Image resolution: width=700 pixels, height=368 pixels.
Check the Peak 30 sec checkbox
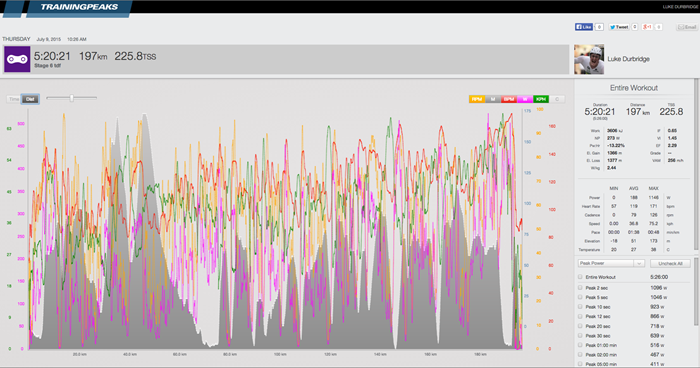point(580,335)
